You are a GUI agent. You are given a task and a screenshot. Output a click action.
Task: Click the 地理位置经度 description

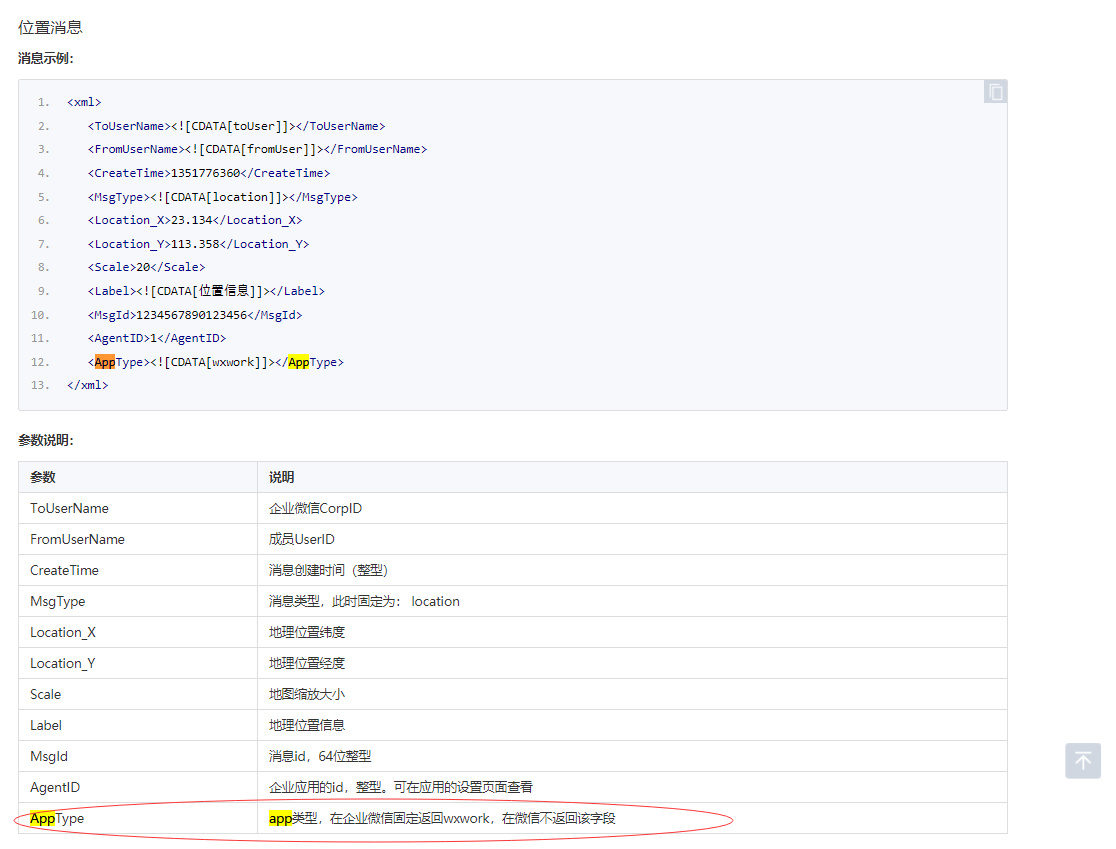coord(307,663)
